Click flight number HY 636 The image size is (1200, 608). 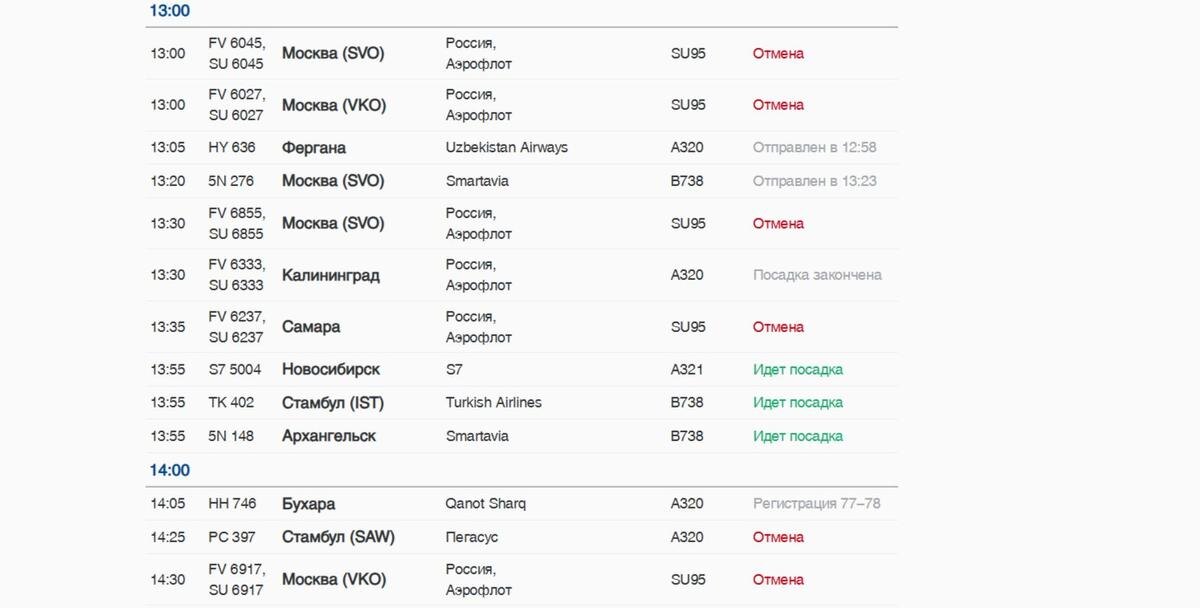[232, 147]
